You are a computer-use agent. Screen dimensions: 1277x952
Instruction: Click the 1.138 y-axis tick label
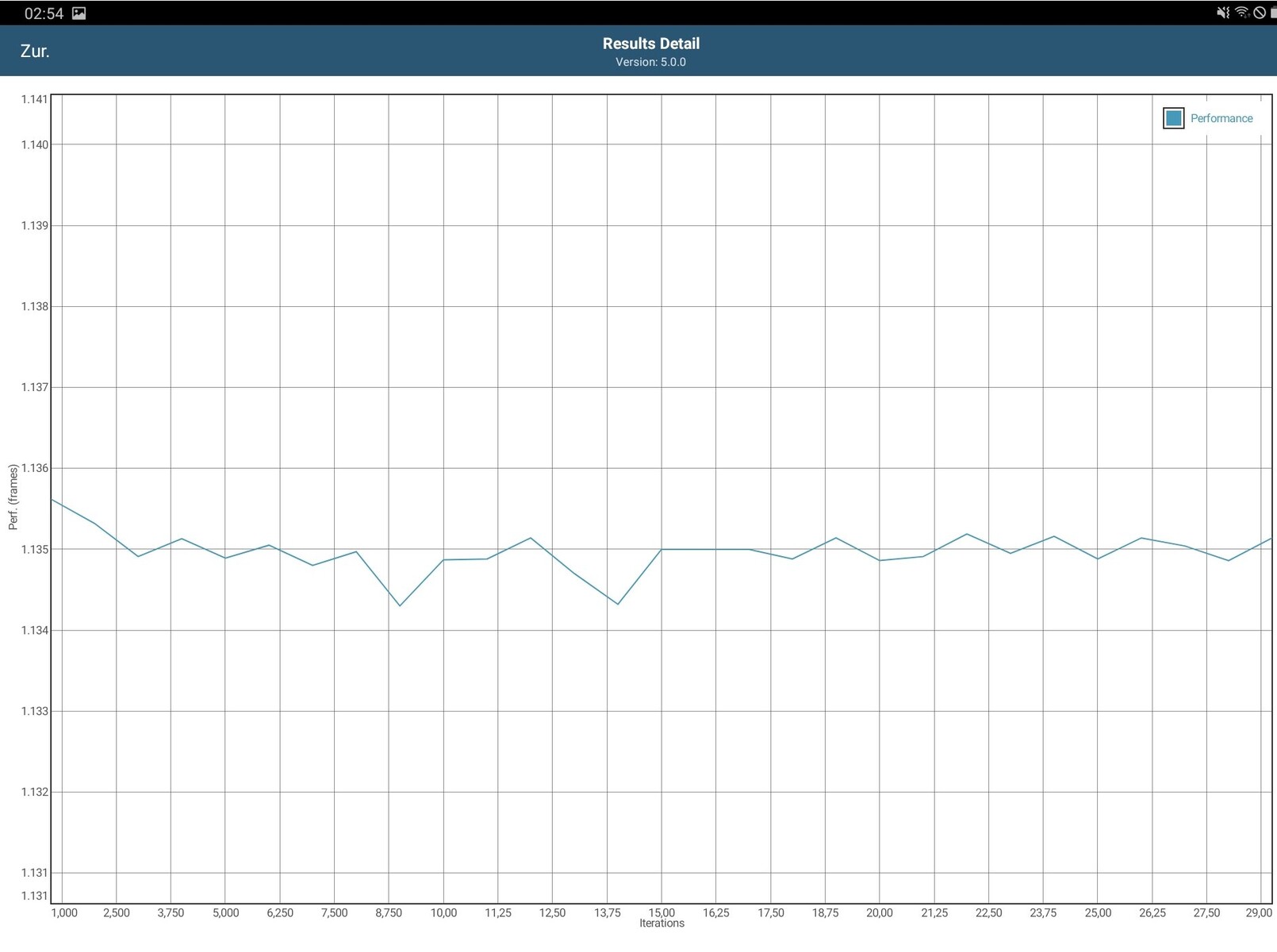(34, 306)
